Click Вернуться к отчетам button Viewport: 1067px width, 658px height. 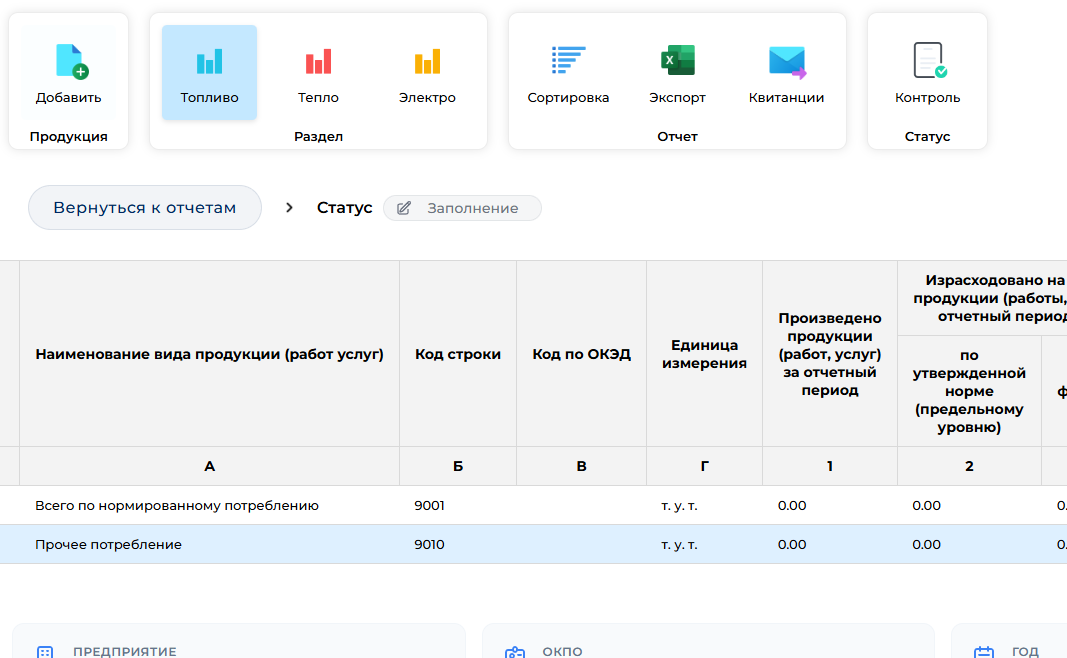point(145,208)
